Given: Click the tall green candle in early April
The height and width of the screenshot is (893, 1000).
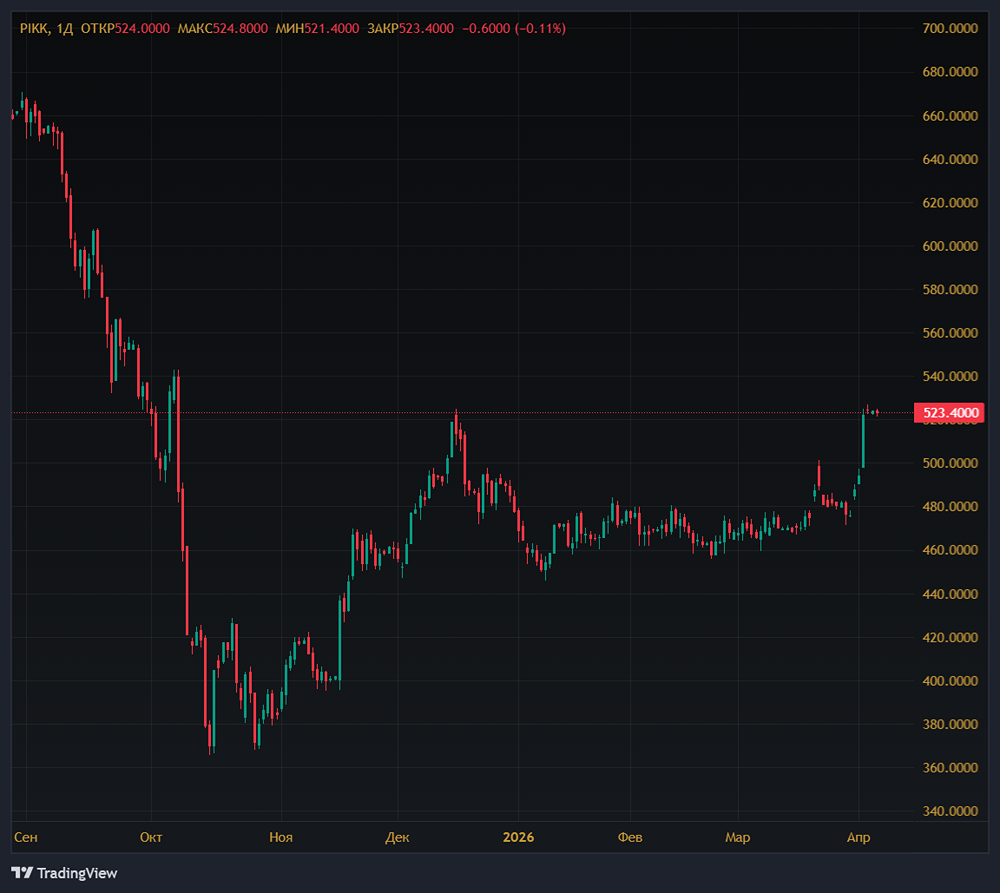Looking at the screenshot, I should 863,440.
